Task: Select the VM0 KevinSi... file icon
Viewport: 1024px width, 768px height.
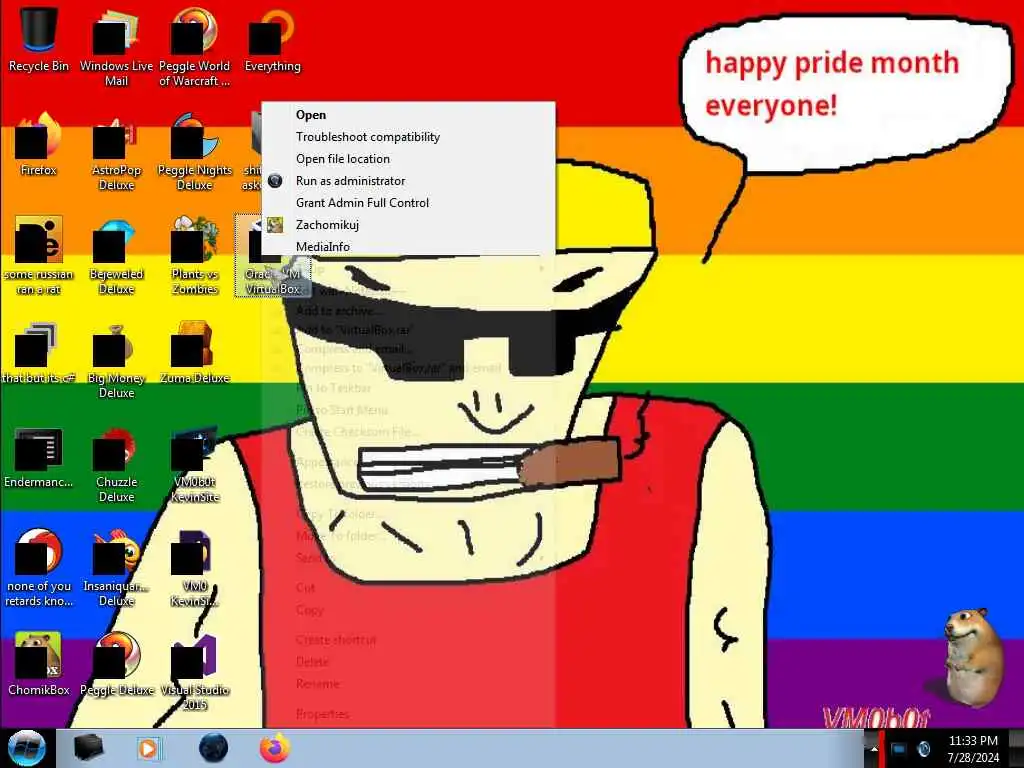Action: tap(195, 568)
